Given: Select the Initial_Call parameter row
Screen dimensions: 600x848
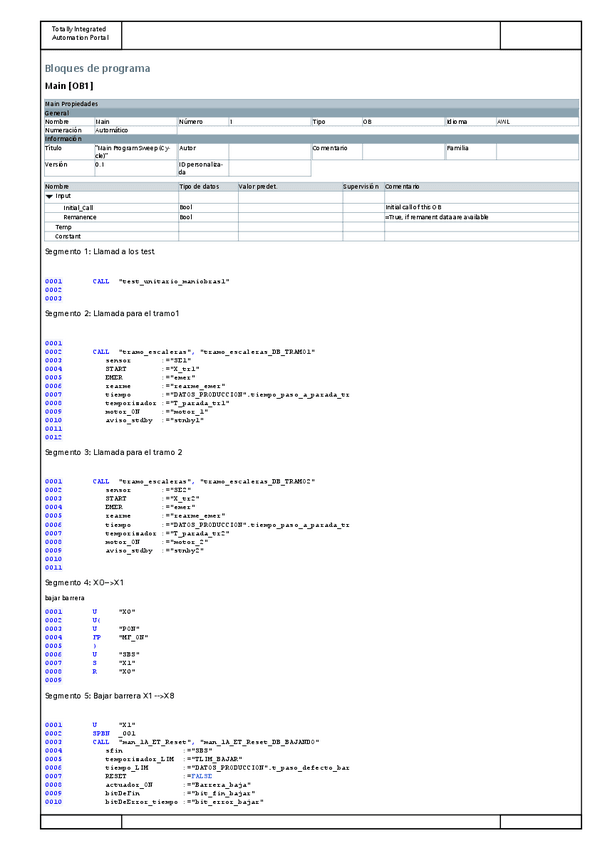Looking at the screenshot, I should [x=79, y=207].
